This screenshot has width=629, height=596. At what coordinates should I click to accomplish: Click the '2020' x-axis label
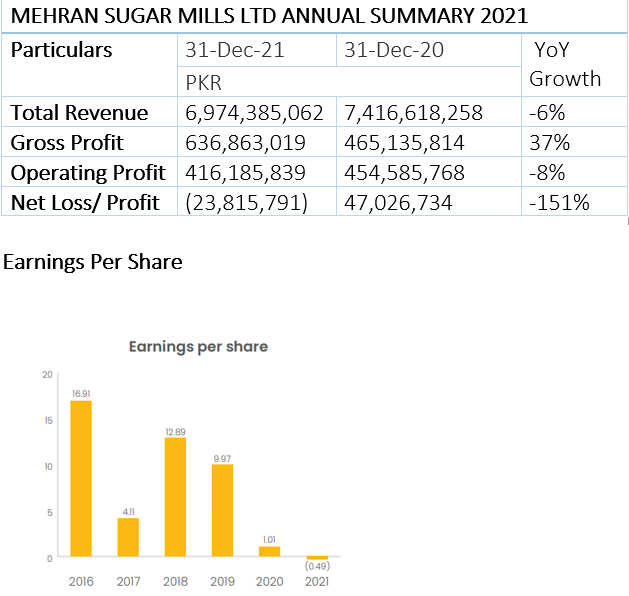coord(270,582)
